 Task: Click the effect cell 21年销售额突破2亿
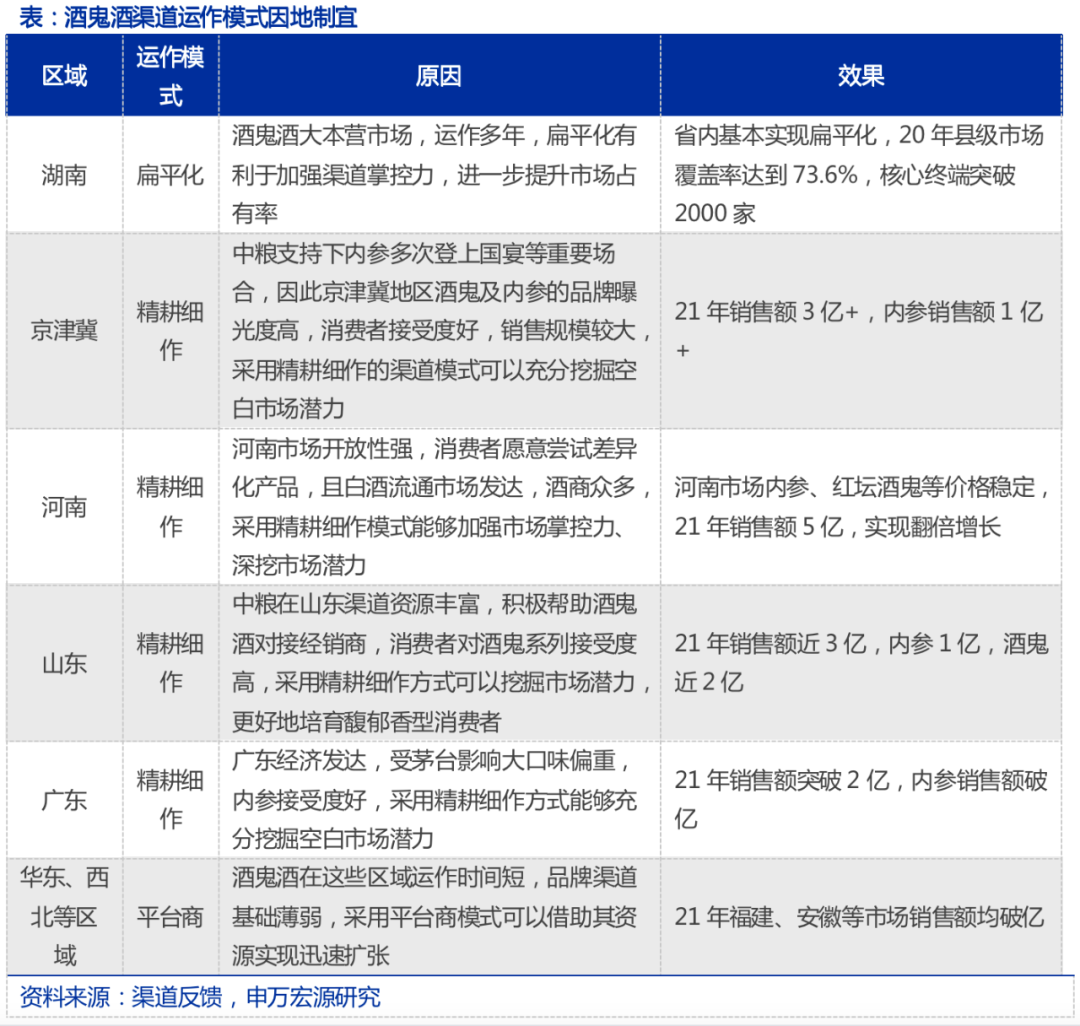pyautogui.click(x=861, y=799)
